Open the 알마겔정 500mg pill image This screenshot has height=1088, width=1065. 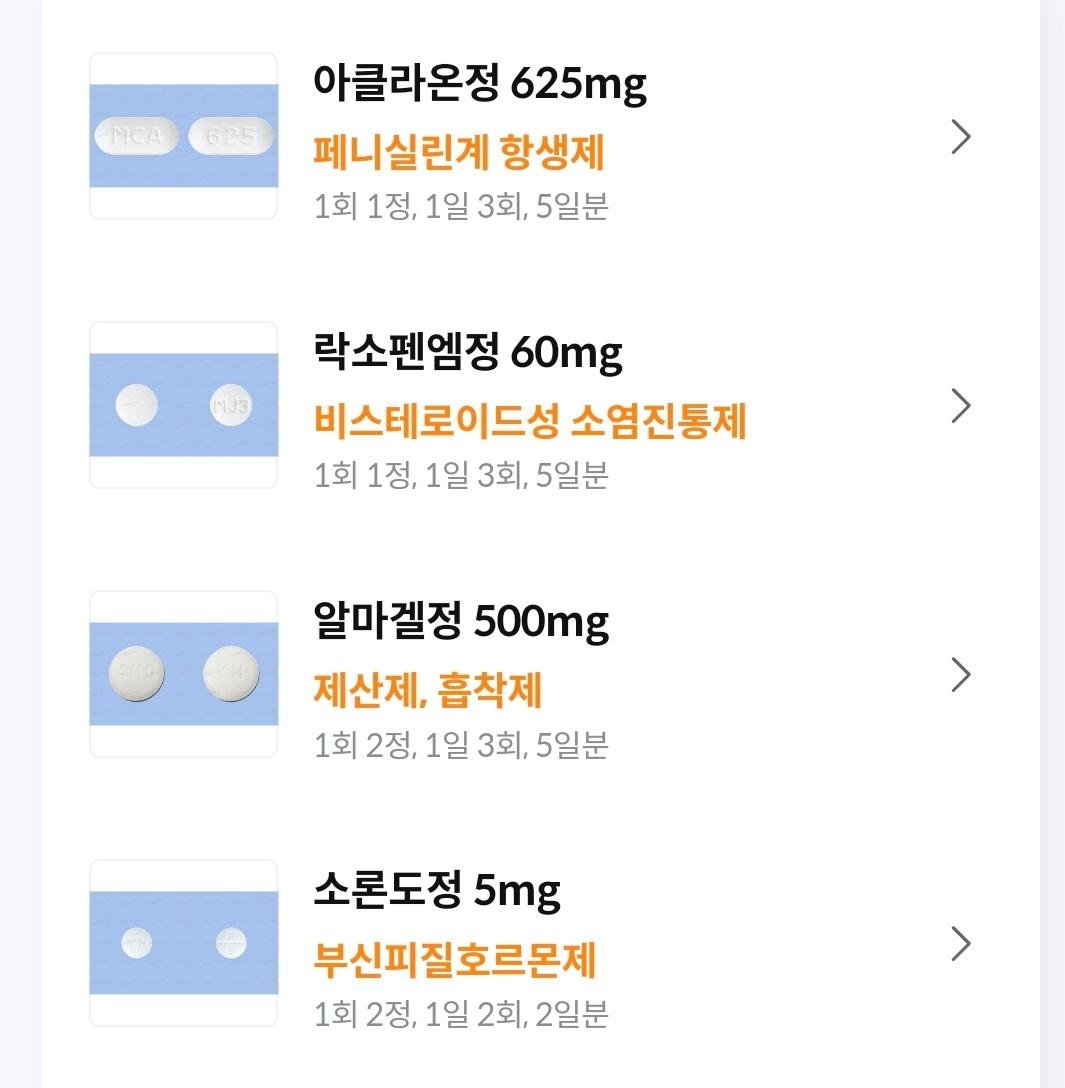[183, 674]
